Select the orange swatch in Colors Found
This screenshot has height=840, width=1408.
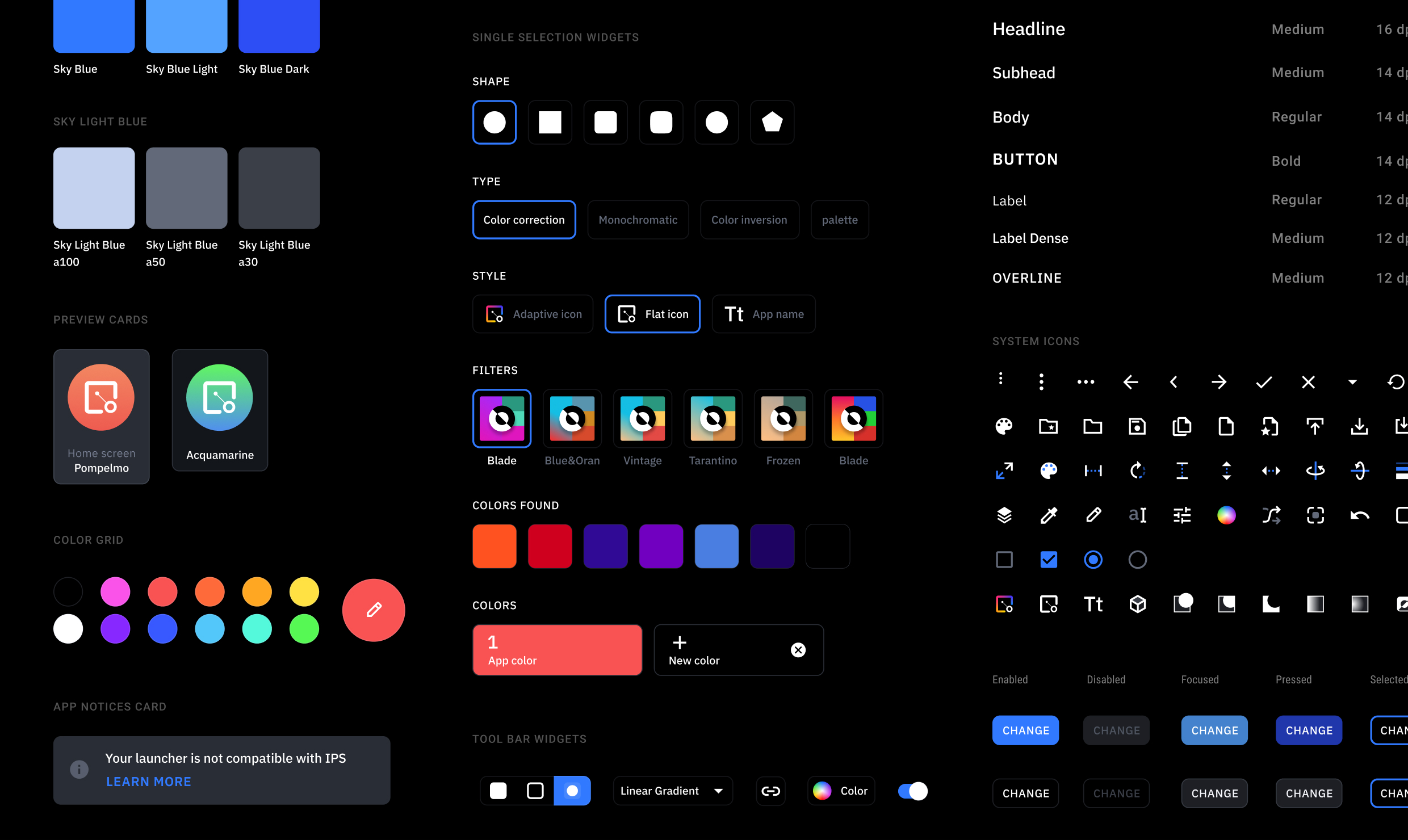pos(494,546)
